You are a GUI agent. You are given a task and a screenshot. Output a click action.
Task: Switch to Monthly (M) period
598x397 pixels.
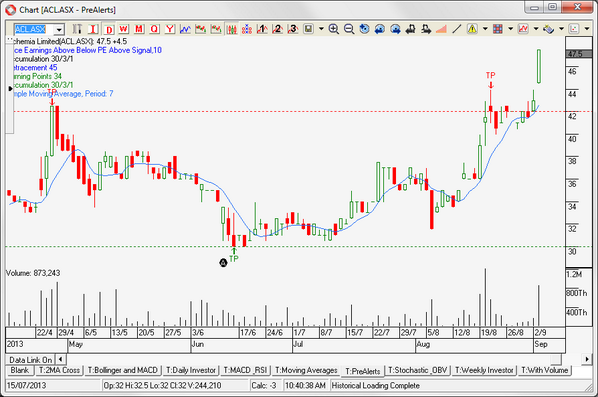(139, 29)
